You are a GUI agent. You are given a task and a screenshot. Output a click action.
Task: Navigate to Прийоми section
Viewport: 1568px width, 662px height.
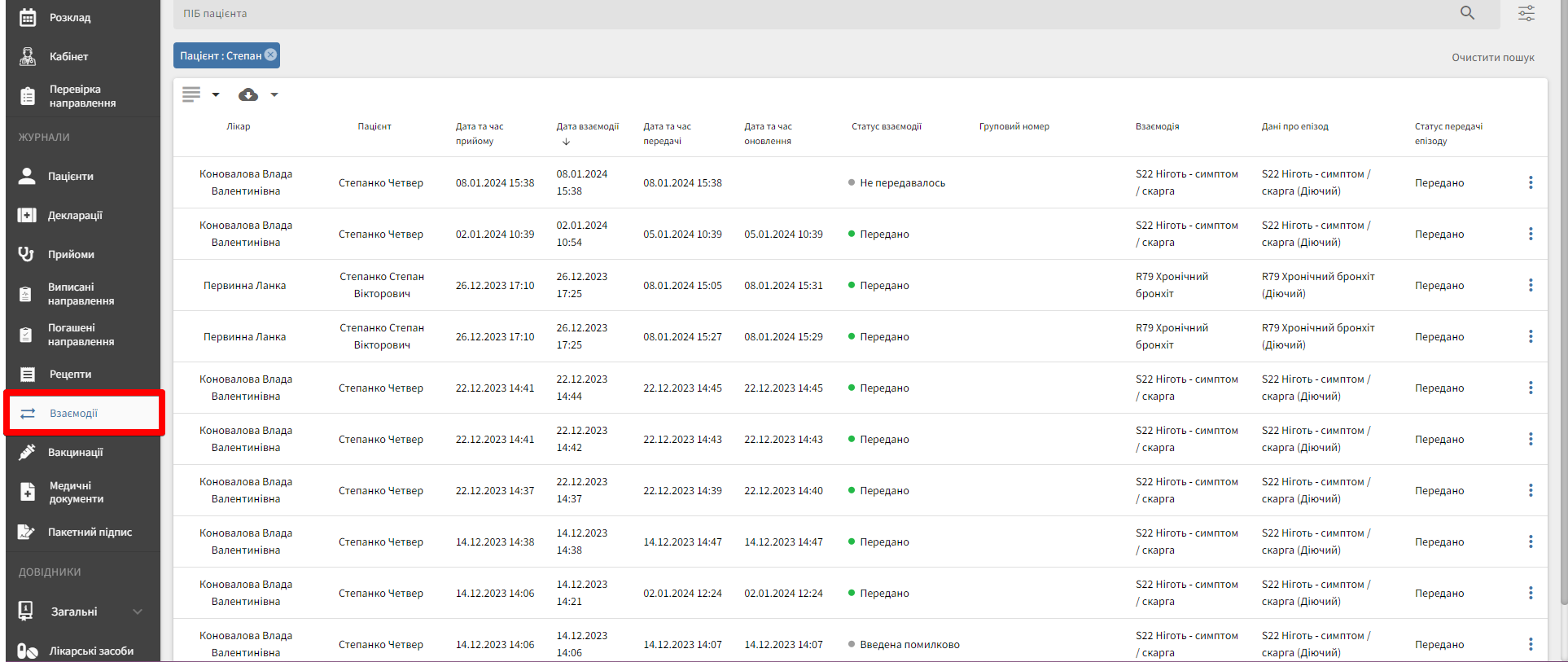(71, 254)
